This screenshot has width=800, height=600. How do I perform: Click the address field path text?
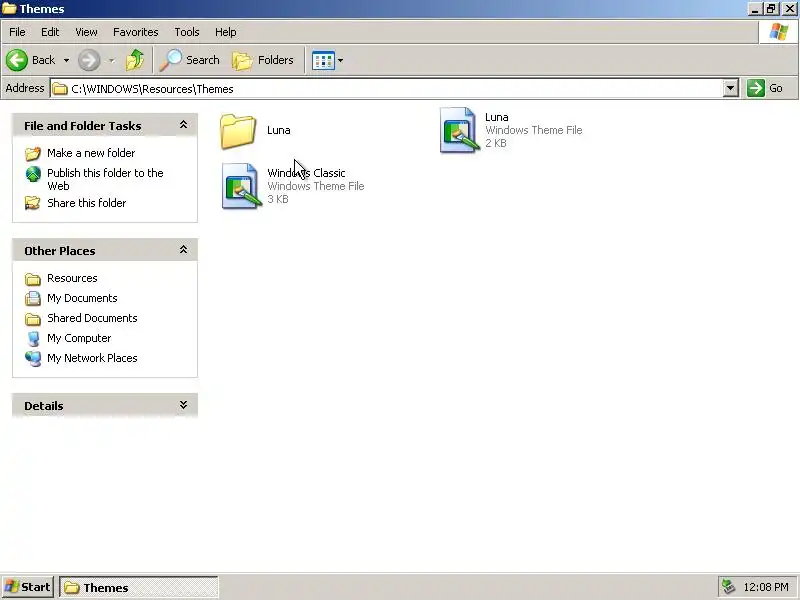pos(153,89)
